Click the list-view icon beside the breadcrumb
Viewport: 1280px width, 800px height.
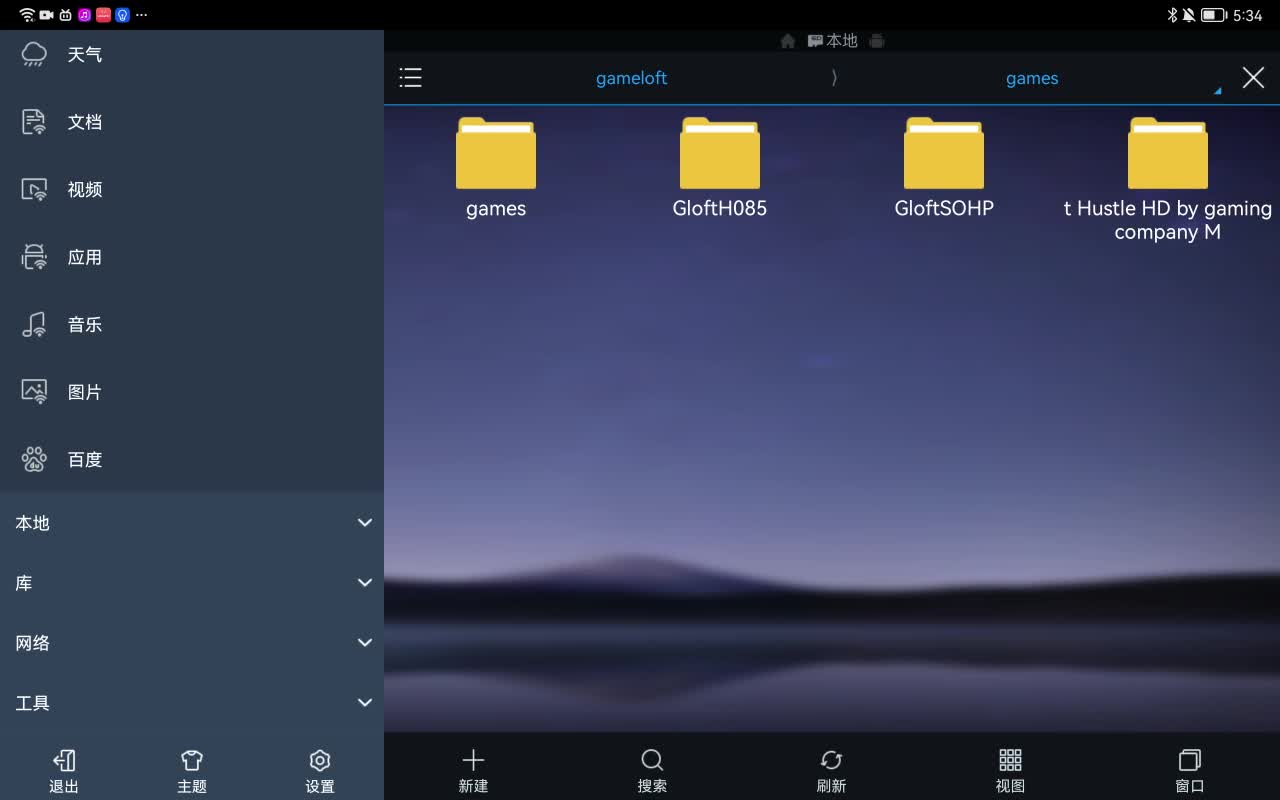coord(410,77)
